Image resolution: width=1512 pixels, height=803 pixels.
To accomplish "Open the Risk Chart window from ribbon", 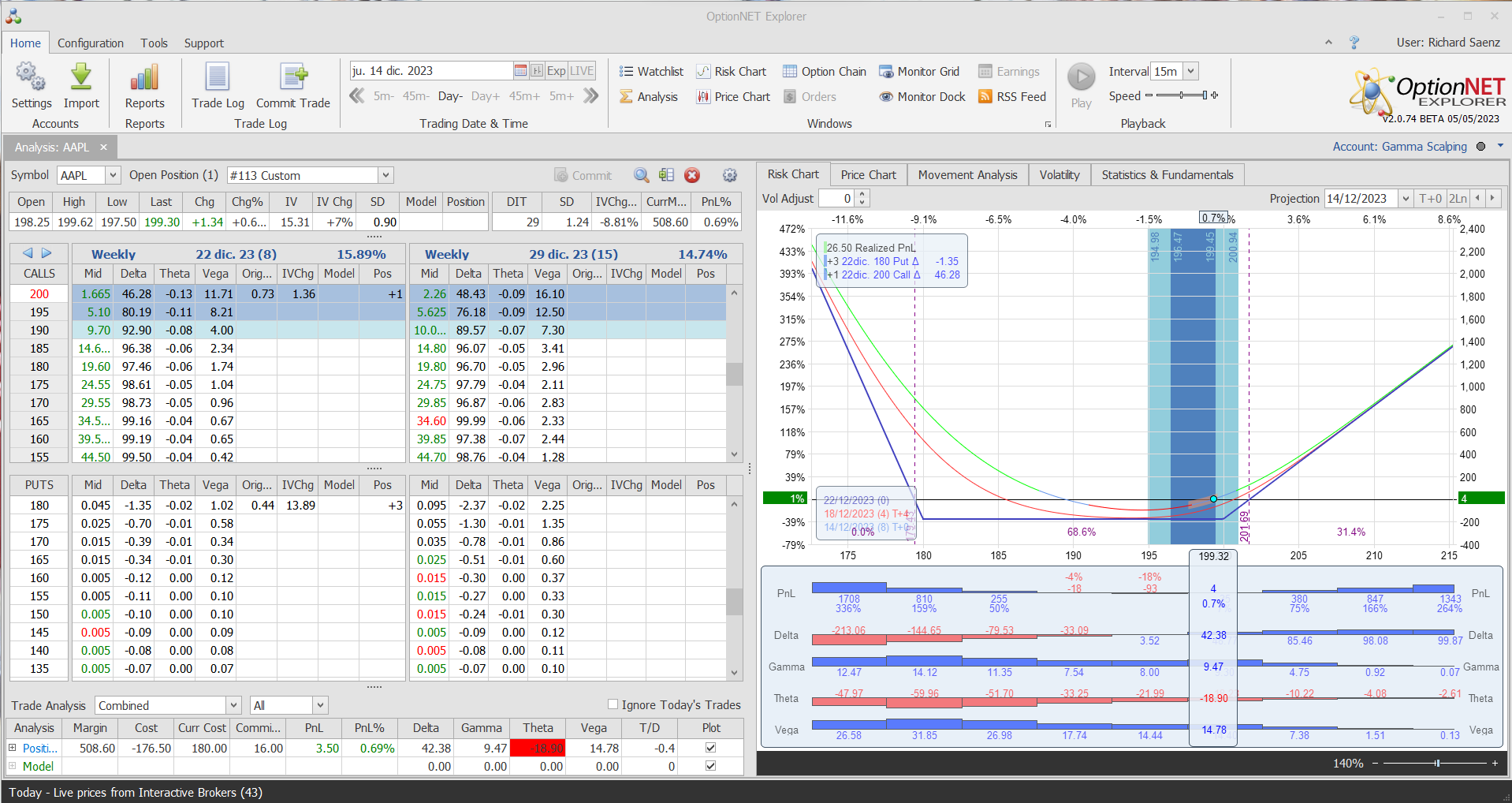I will [x=732, y=72].
